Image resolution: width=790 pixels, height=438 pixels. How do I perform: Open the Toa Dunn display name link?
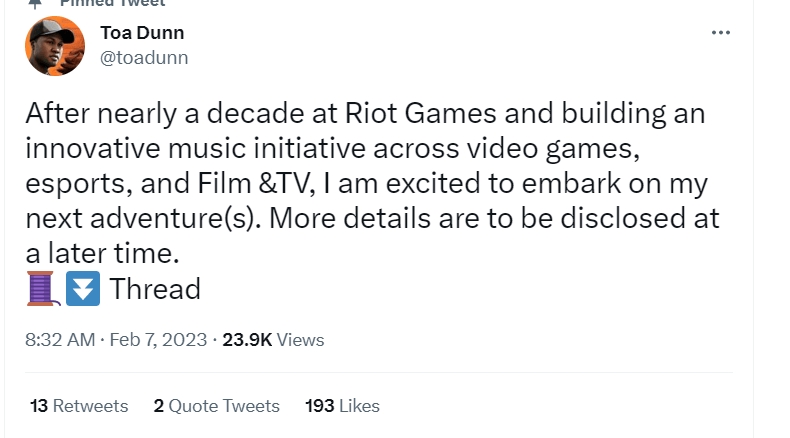point(142,33)
